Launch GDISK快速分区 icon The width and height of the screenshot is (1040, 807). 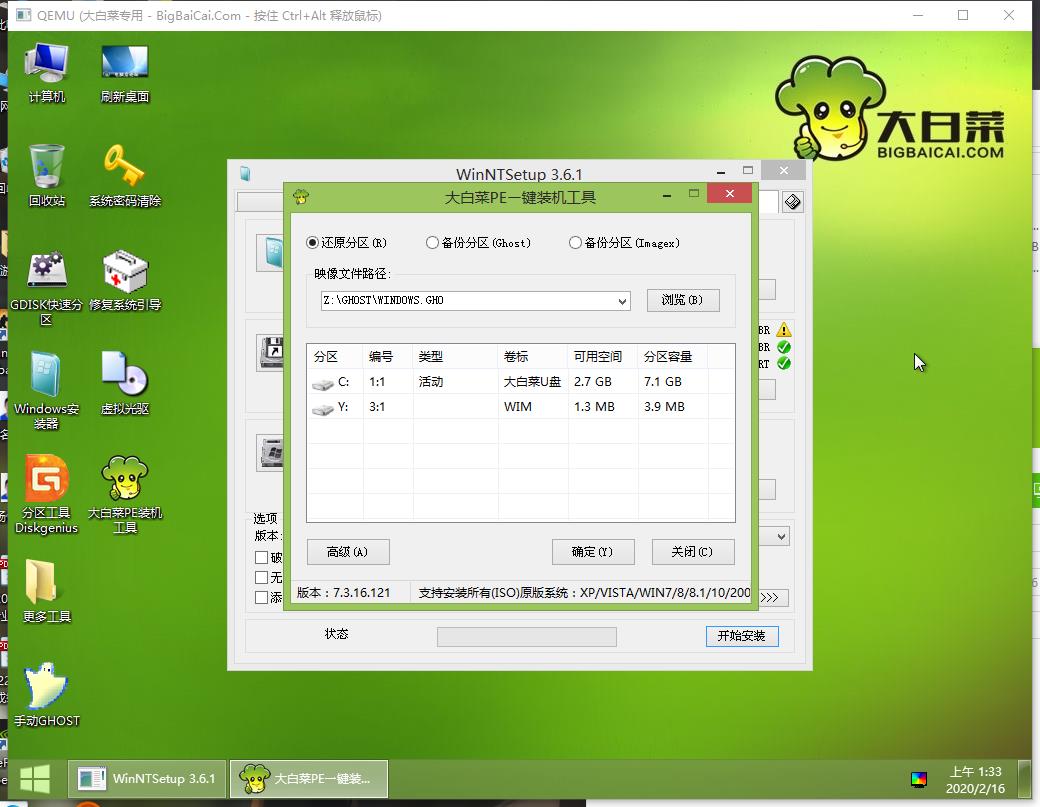pos(46,288)
